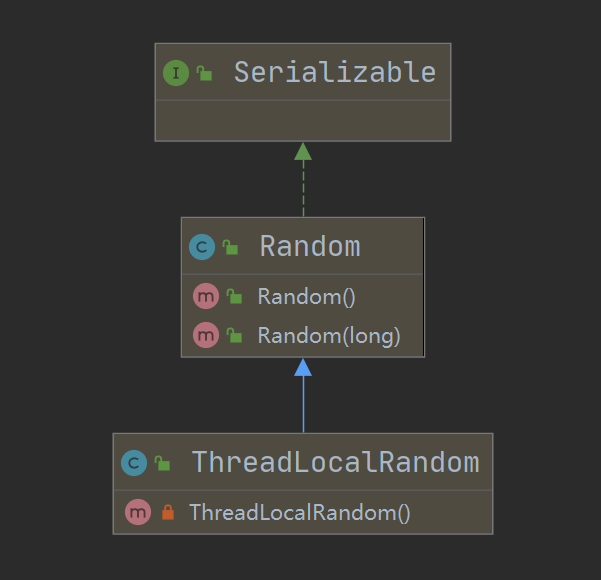Click the Random(long) method icon

(206, 335)
